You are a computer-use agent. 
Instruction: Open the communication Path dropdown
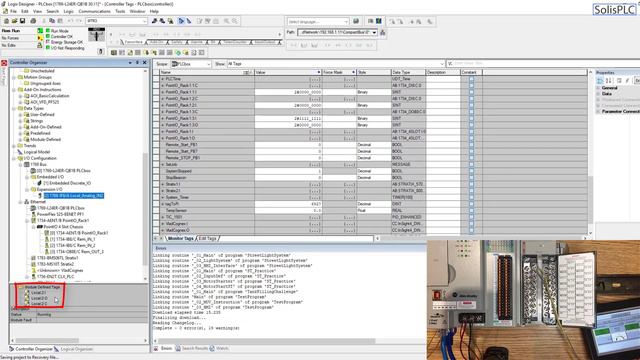click(374, 32)
